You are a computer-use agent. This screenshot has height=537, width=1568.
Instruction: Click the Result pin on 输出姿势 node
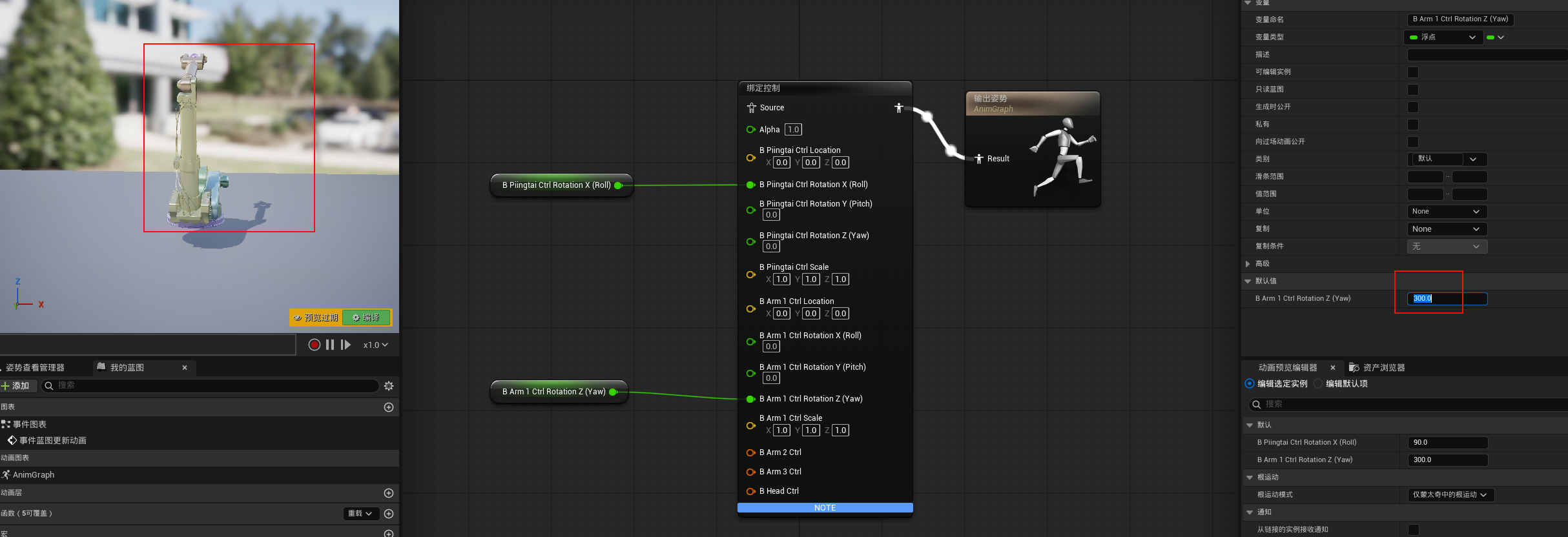pyautogui.click(x=979, y=159)
